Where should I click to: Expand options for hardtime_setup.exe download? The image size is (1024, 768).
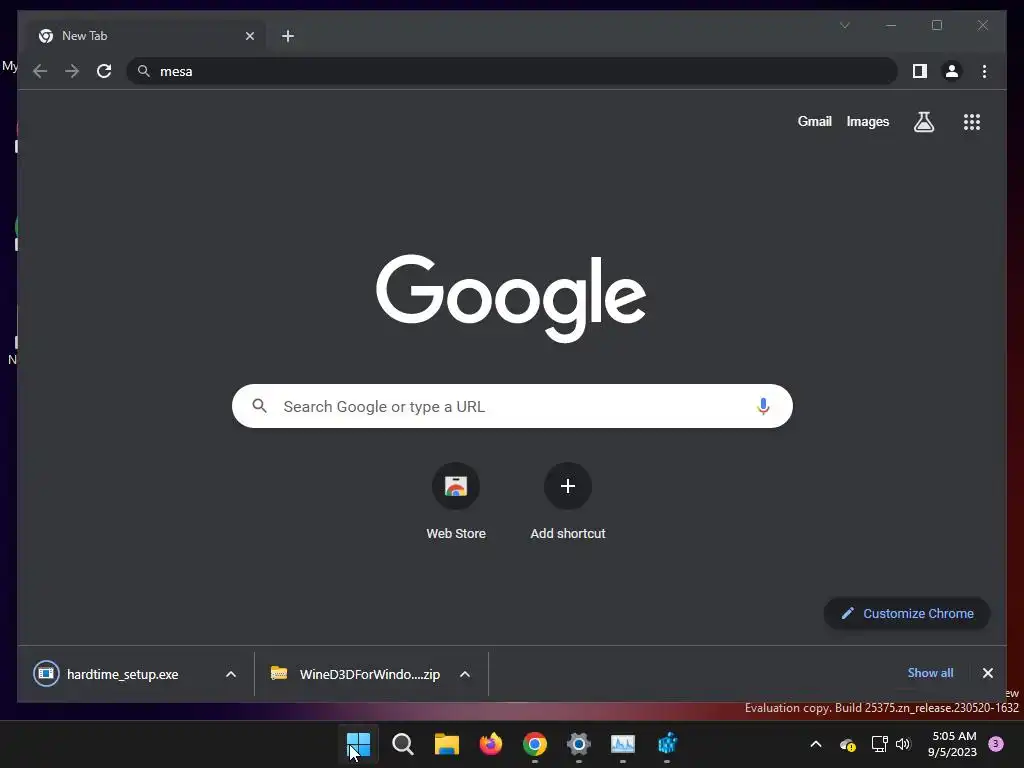231,674
